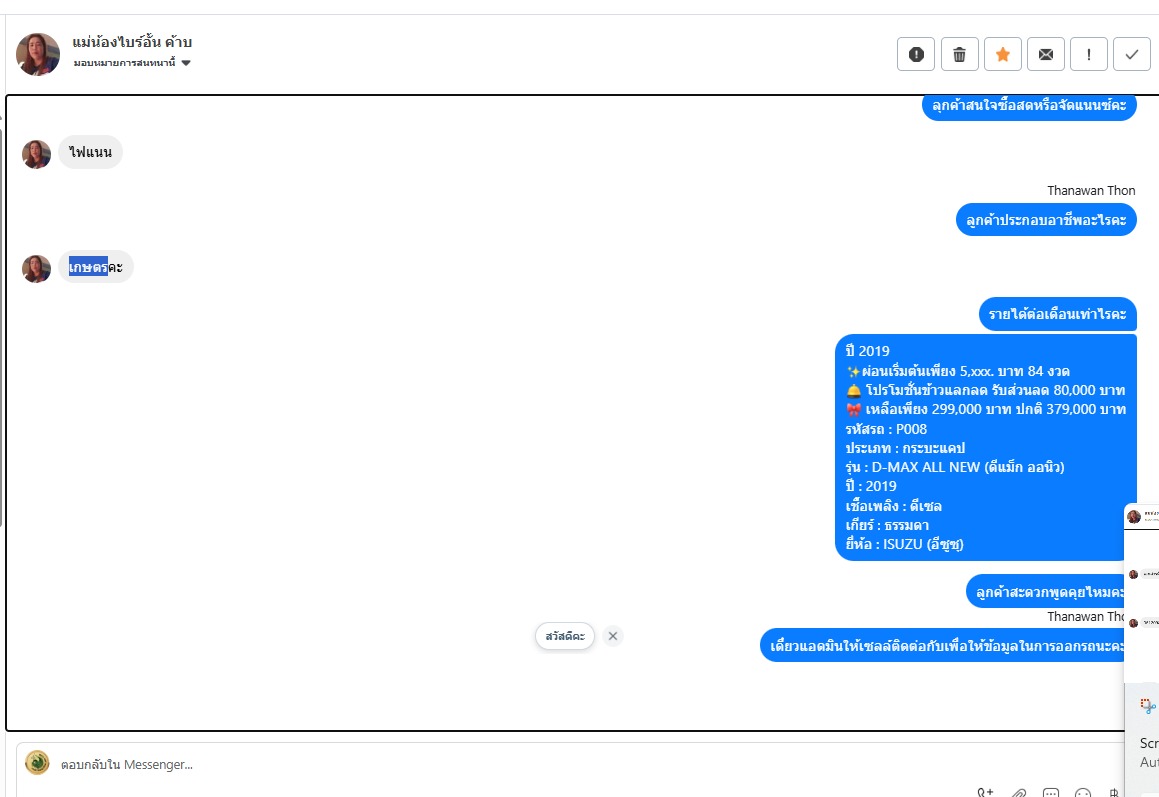The height and width of the screenshot is (797, 1159).
Task: Click the เกษตรคะ customer message bubble
Action: tap(96, 267)
